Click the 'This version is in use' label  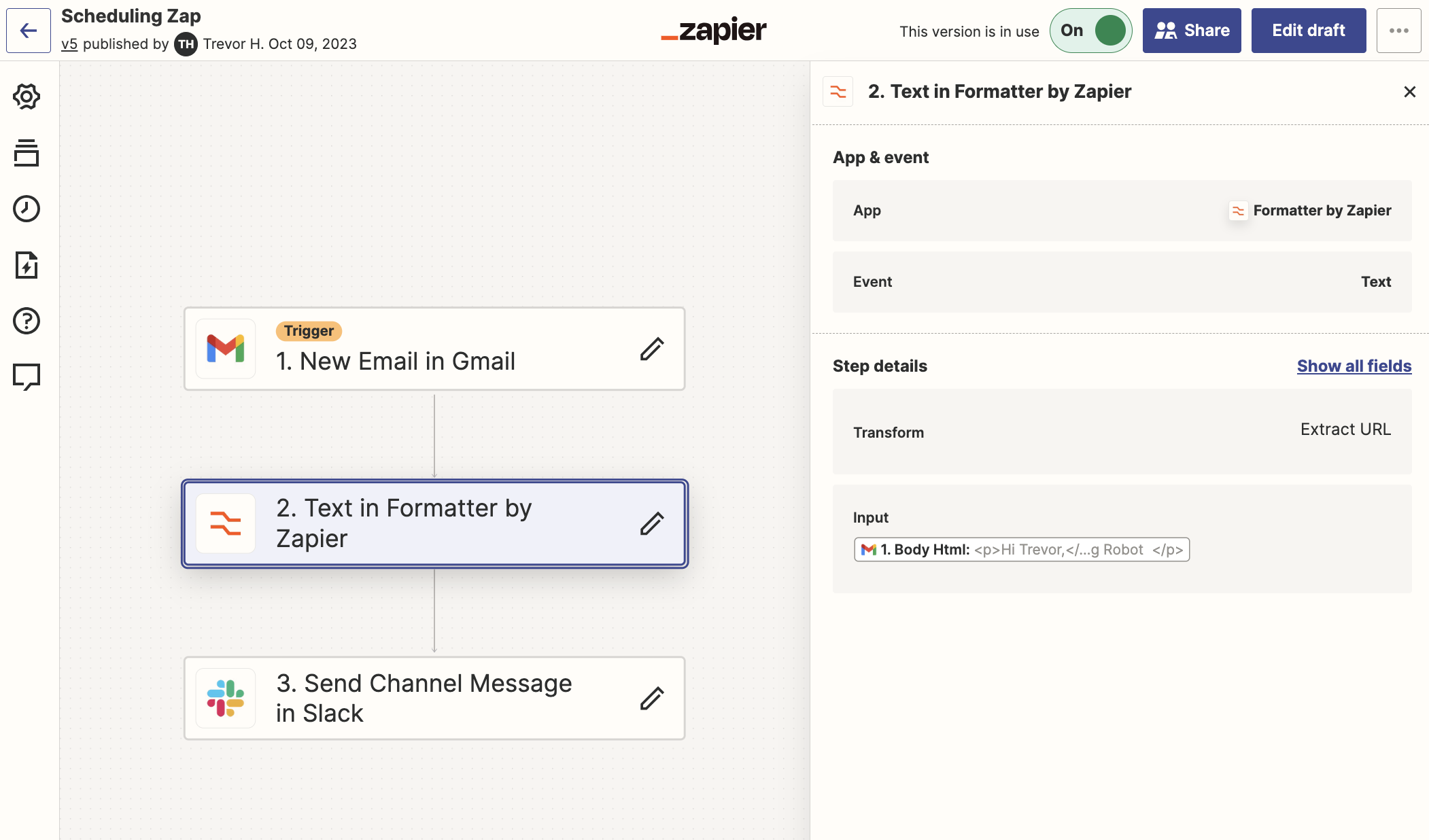tap(969, 31)
